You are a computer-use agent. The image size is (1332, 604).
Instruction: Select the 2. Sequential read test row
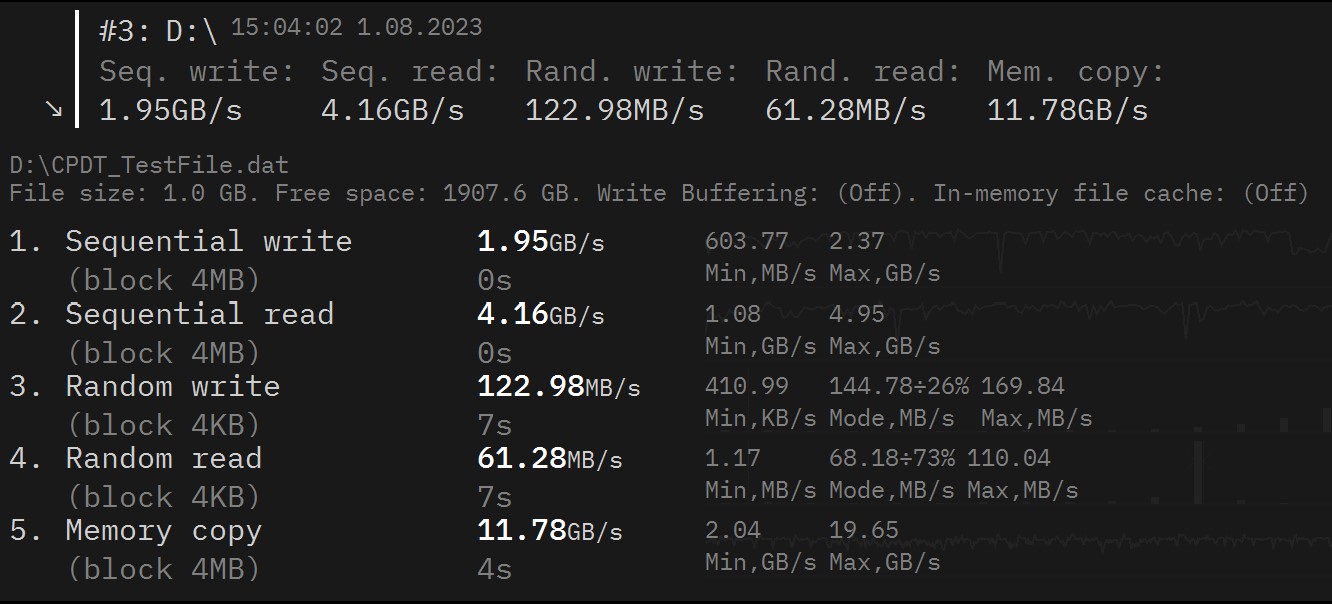pyautogui.click(x=199, y=315)
